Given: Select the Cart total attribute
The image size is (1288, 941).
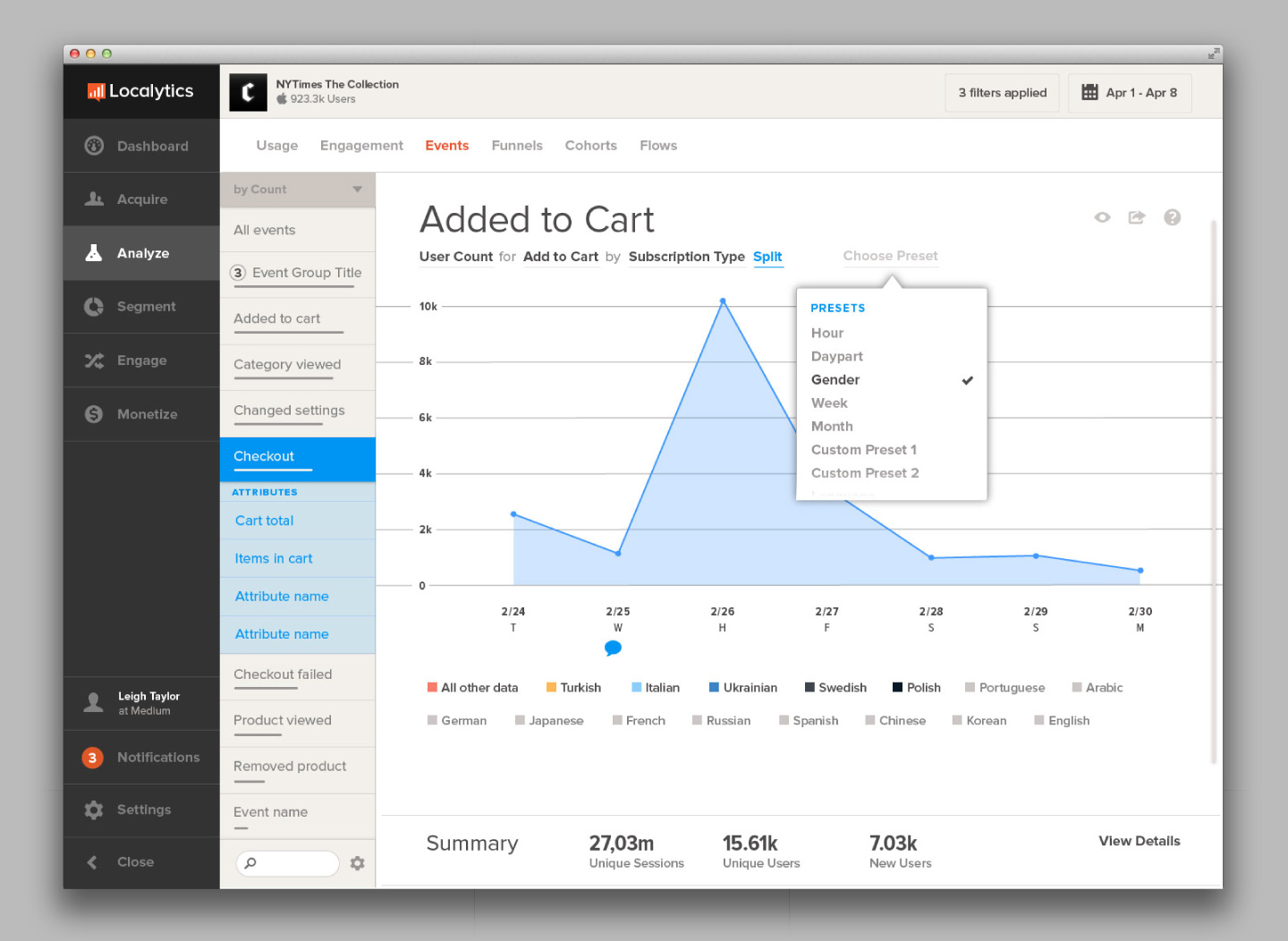Looking at the screenshot, I should [298, 521].
